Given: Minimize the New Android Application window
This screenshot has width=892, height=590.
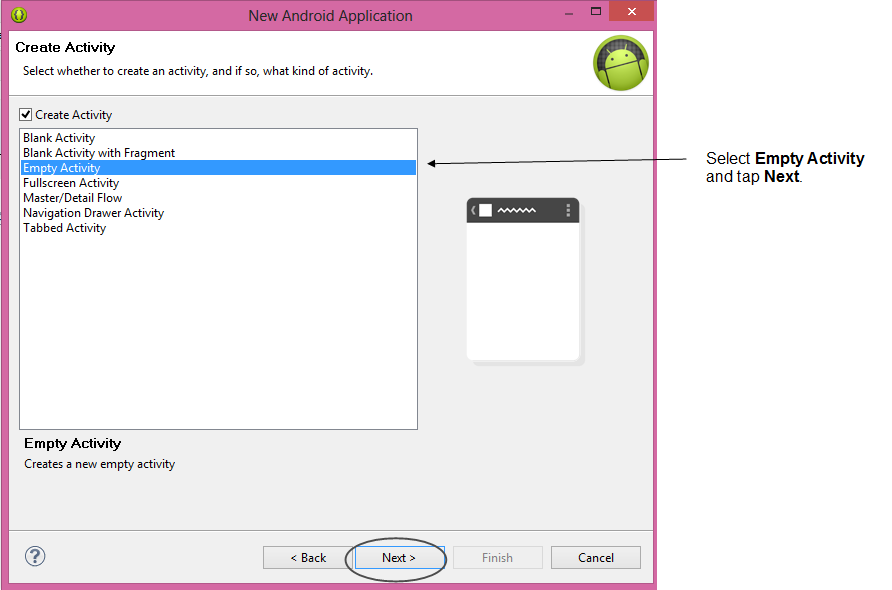Looking at the screenshot, I should coord(569,12).
